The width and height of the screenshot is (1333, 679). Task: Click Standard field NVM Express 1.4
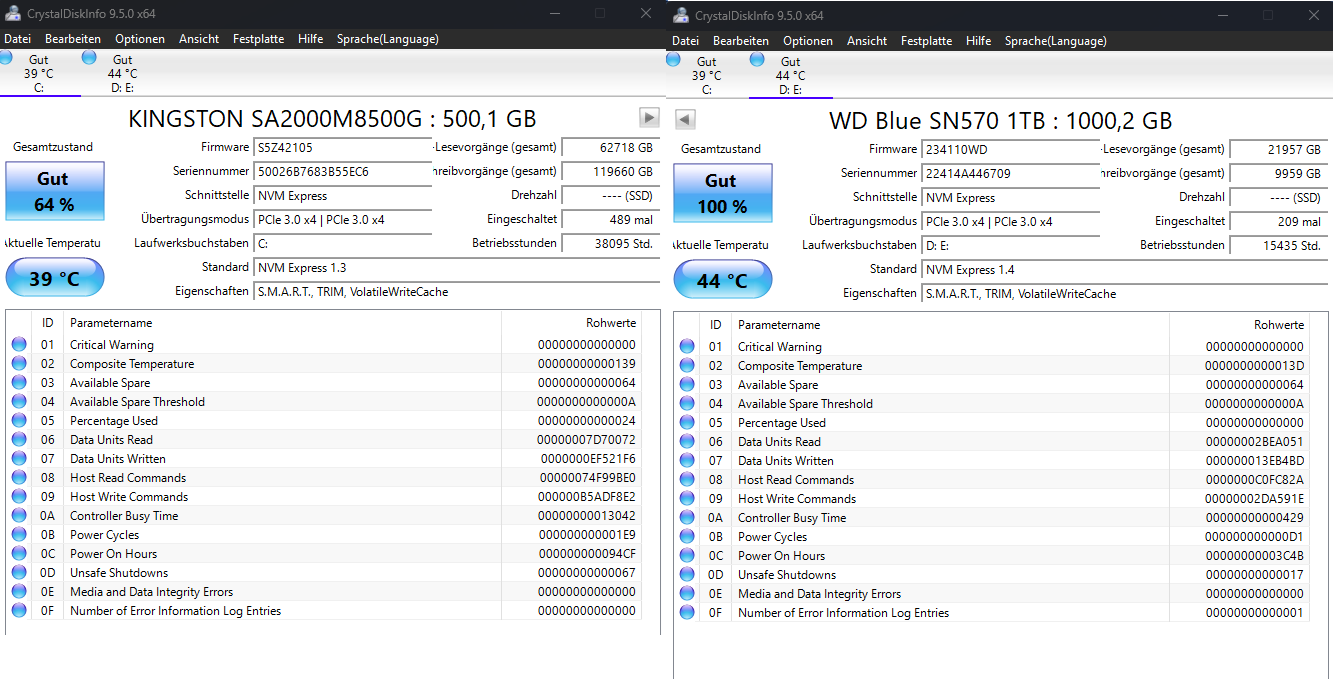[1125, 270]
